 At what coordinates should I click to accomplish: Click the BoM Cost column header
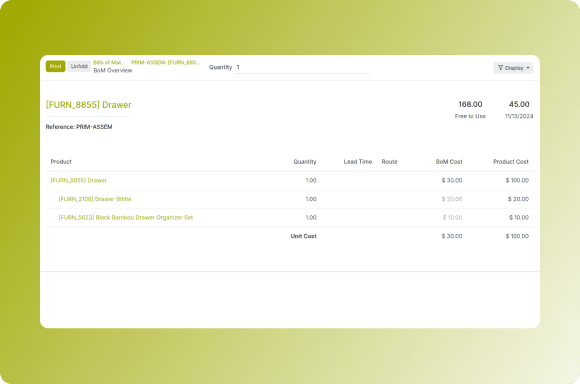pos(449,162)
